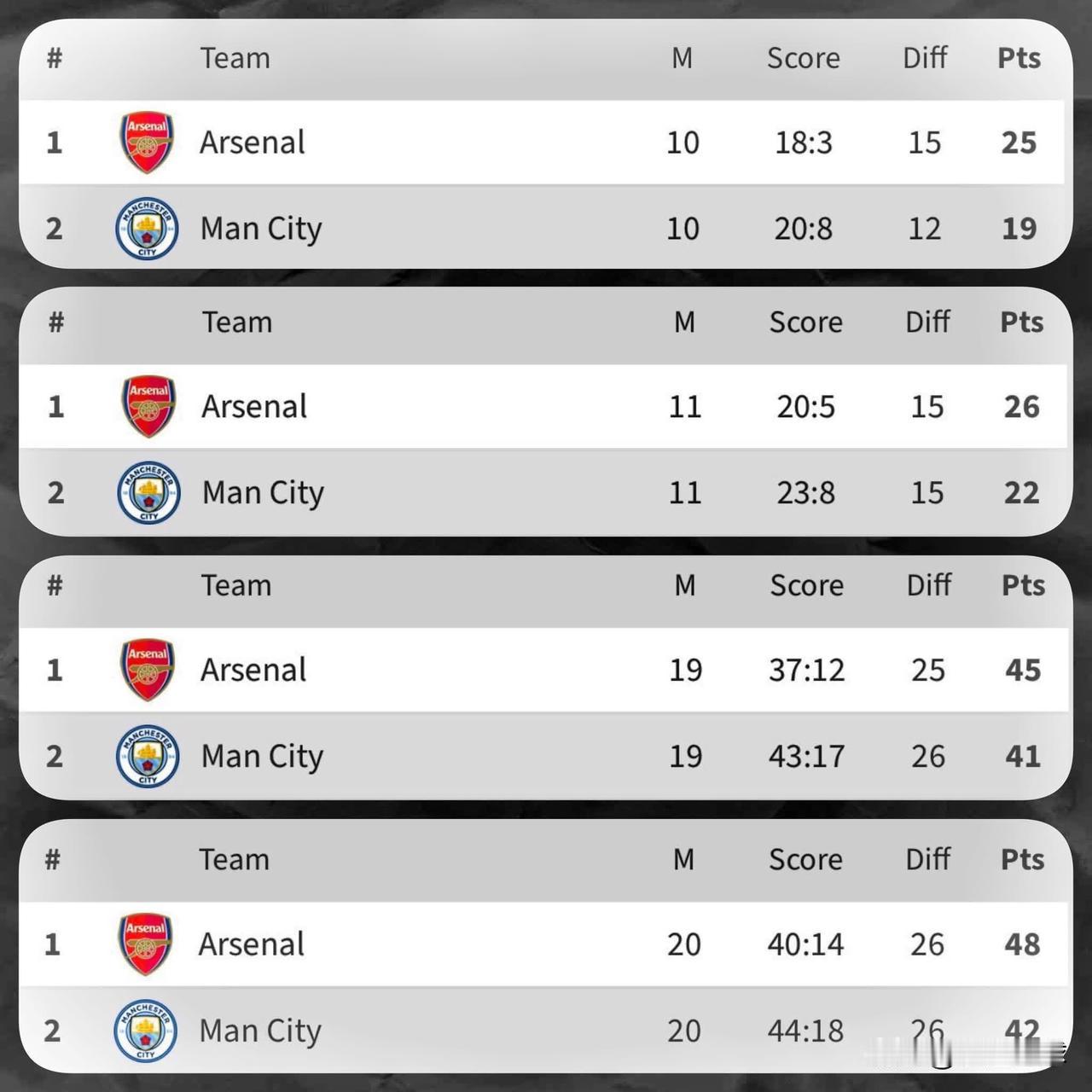Click the Score header in the bottommost table
The height and width of the screenshot is (1092, 1092).
[804, 859]
